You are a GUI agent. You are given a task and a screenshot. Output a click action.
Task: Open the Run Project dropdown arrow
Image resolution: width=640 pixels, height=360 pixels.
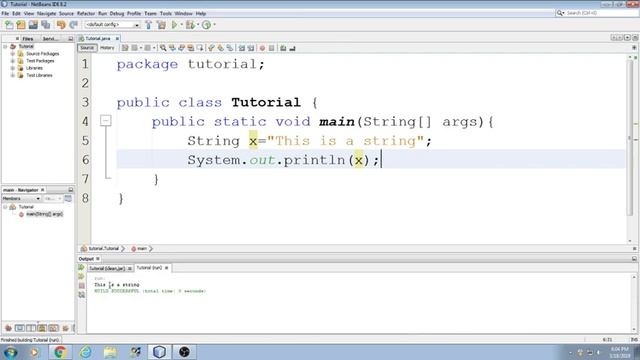pos(181,25)
